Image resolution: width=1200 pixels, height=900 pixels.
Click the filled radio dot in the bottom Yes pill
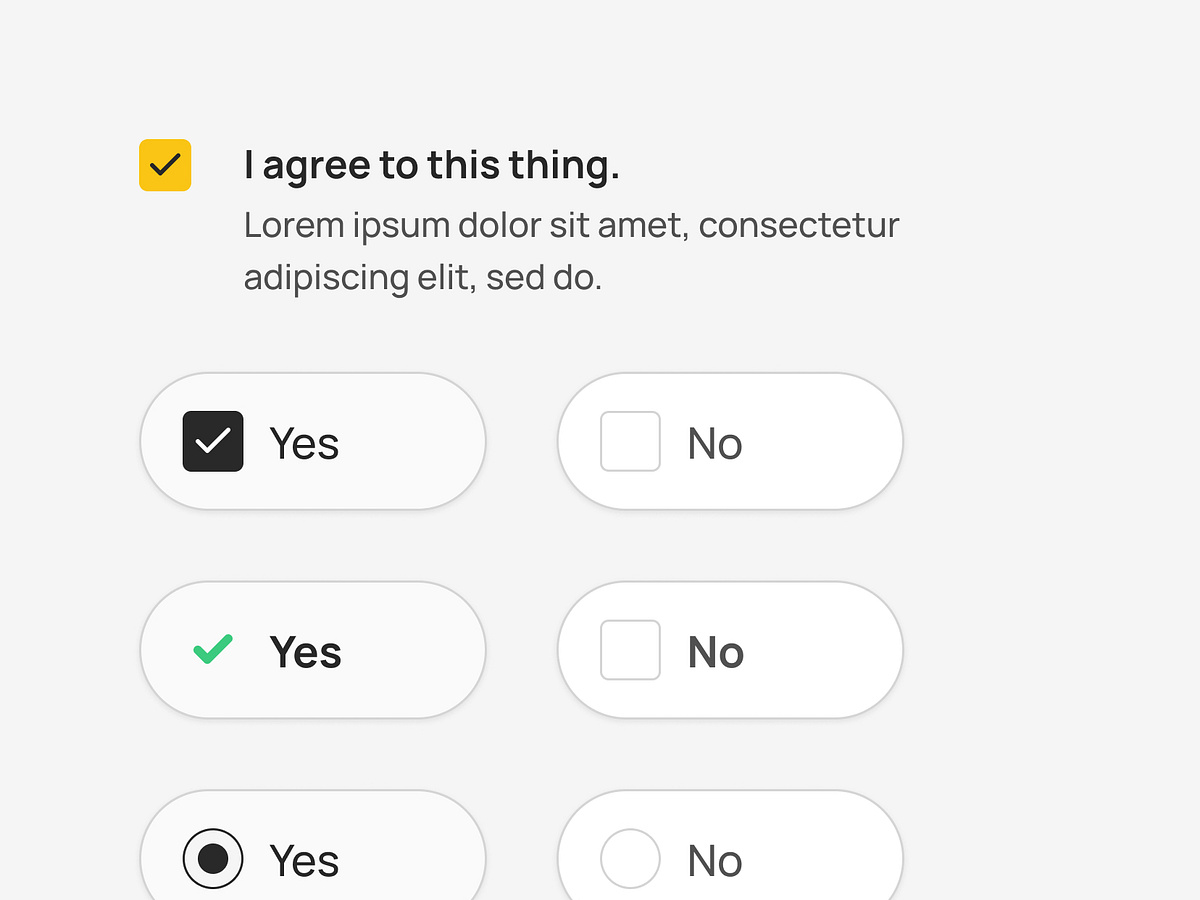(x=213, y=858)
